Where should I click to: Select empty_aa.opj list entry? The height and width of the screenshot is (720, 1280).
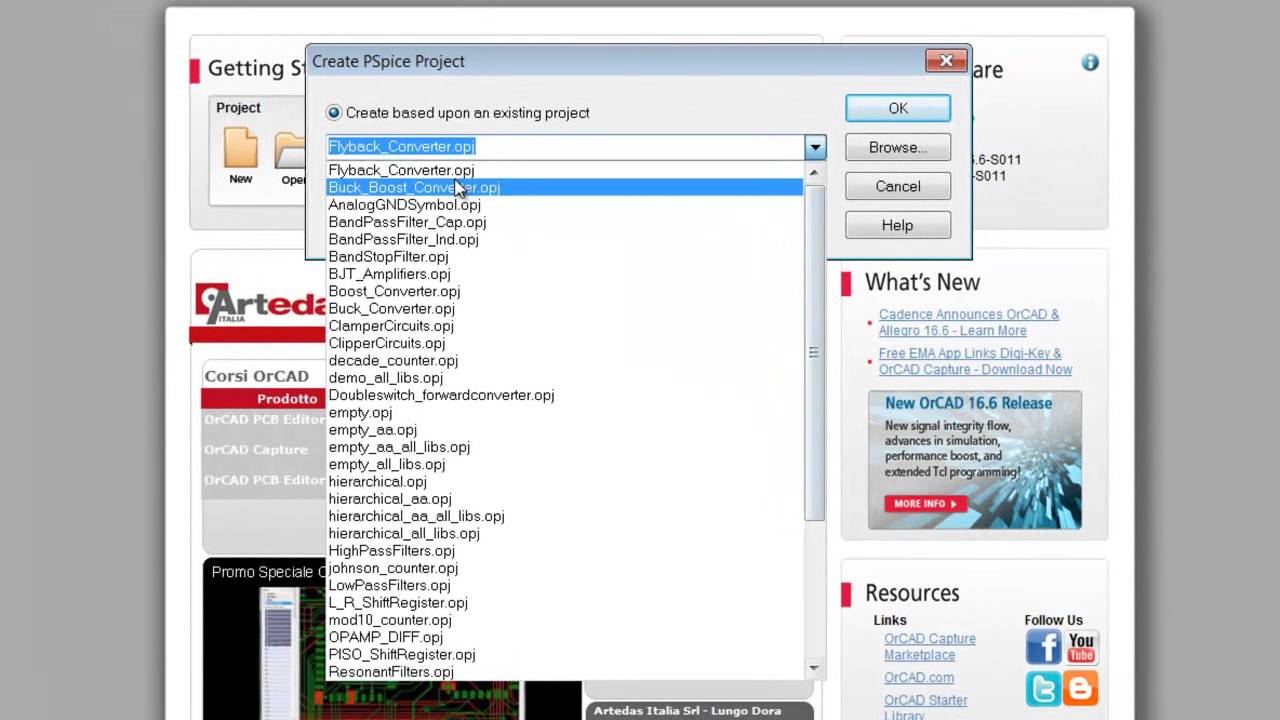tap(565, 430)
